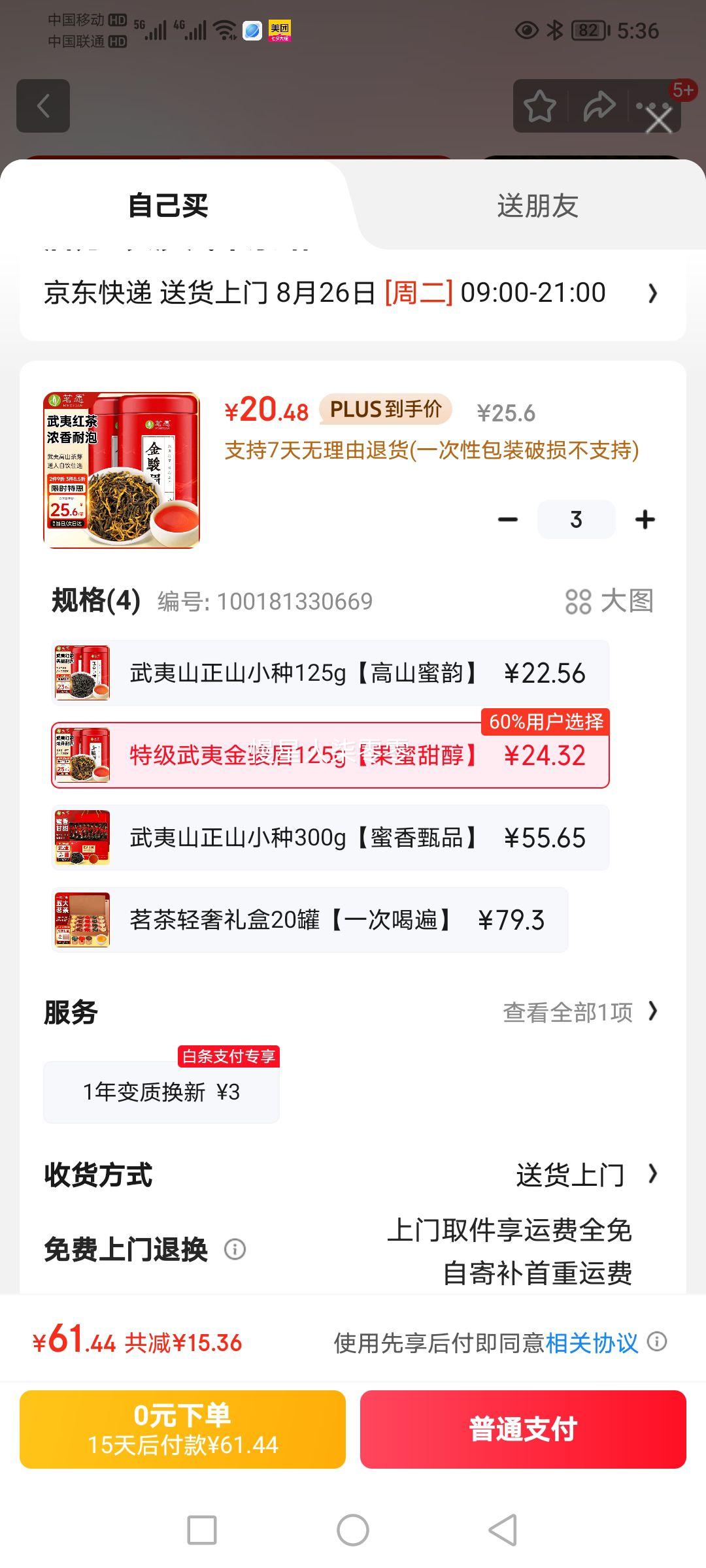Tap the star favorite icon
Screen dimensions: 706x1568
tap(540, 106)
